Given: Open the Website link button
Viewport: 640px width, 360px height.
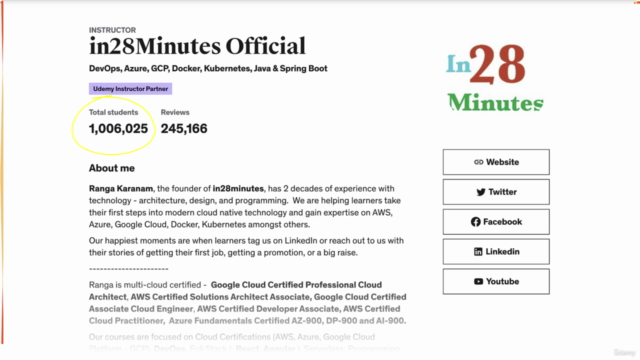Looking at the screenshot, I should [x=496, y=162].
